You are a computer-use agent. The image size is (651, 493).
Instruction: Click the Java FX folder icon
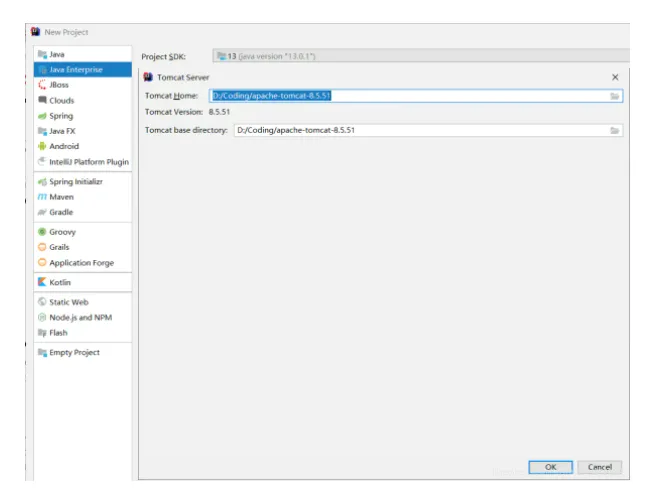click(x=42, y=131)
